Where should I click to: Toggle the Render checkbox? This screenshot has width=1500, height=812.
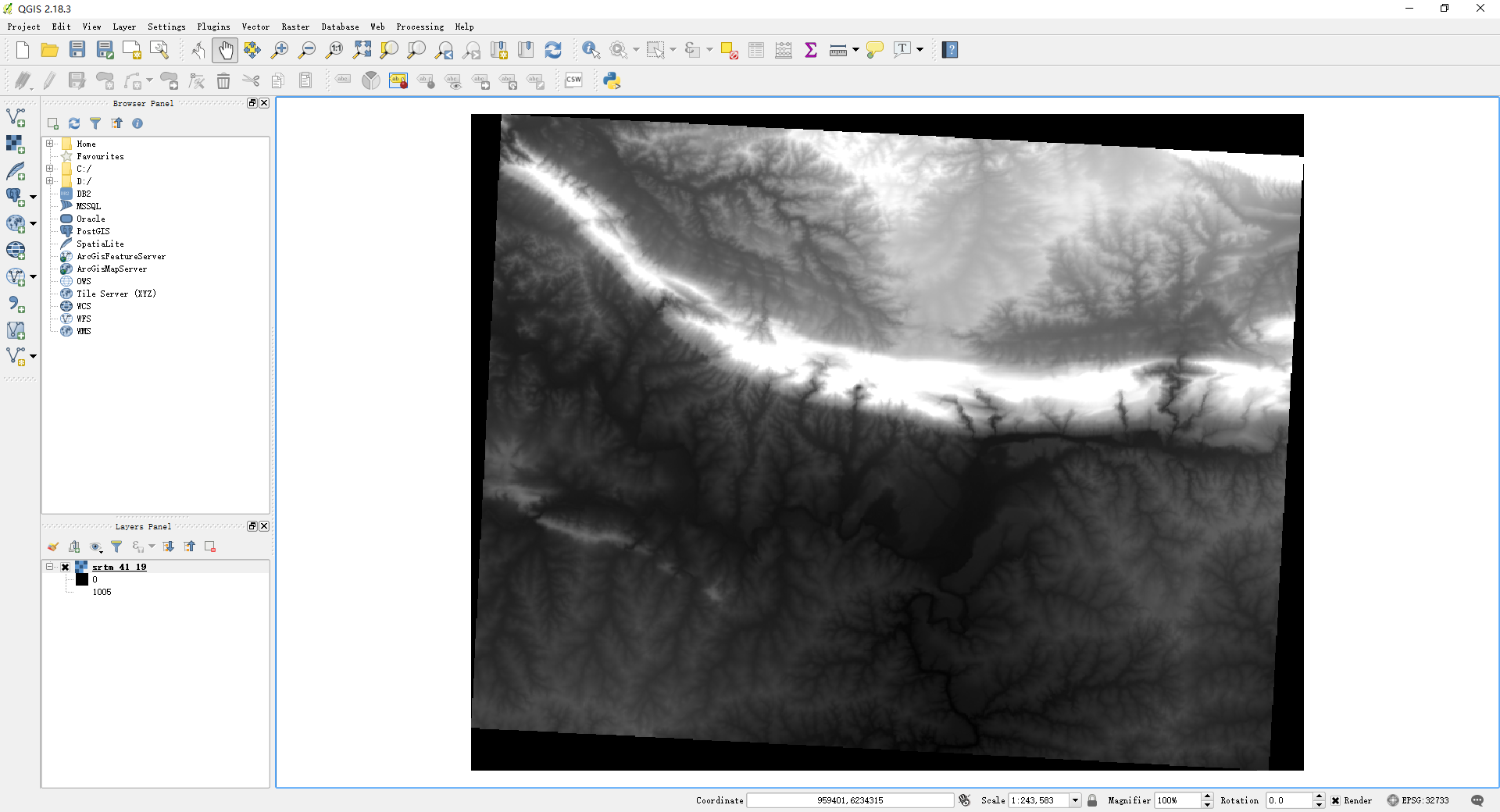point(1336,800)
